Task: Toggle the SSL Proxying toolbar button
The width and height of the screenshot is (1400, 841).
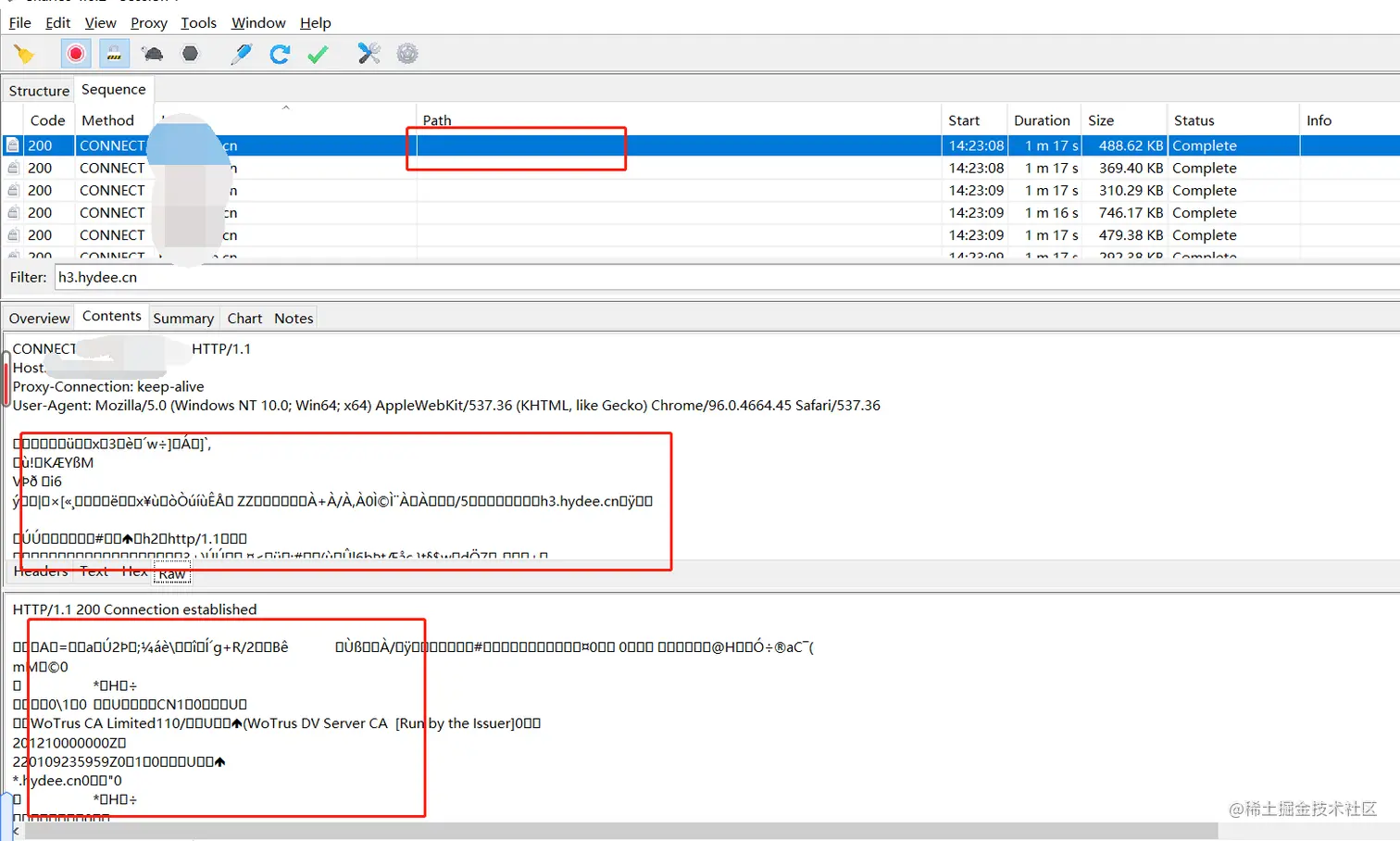Action: click(x=114, y=54)
